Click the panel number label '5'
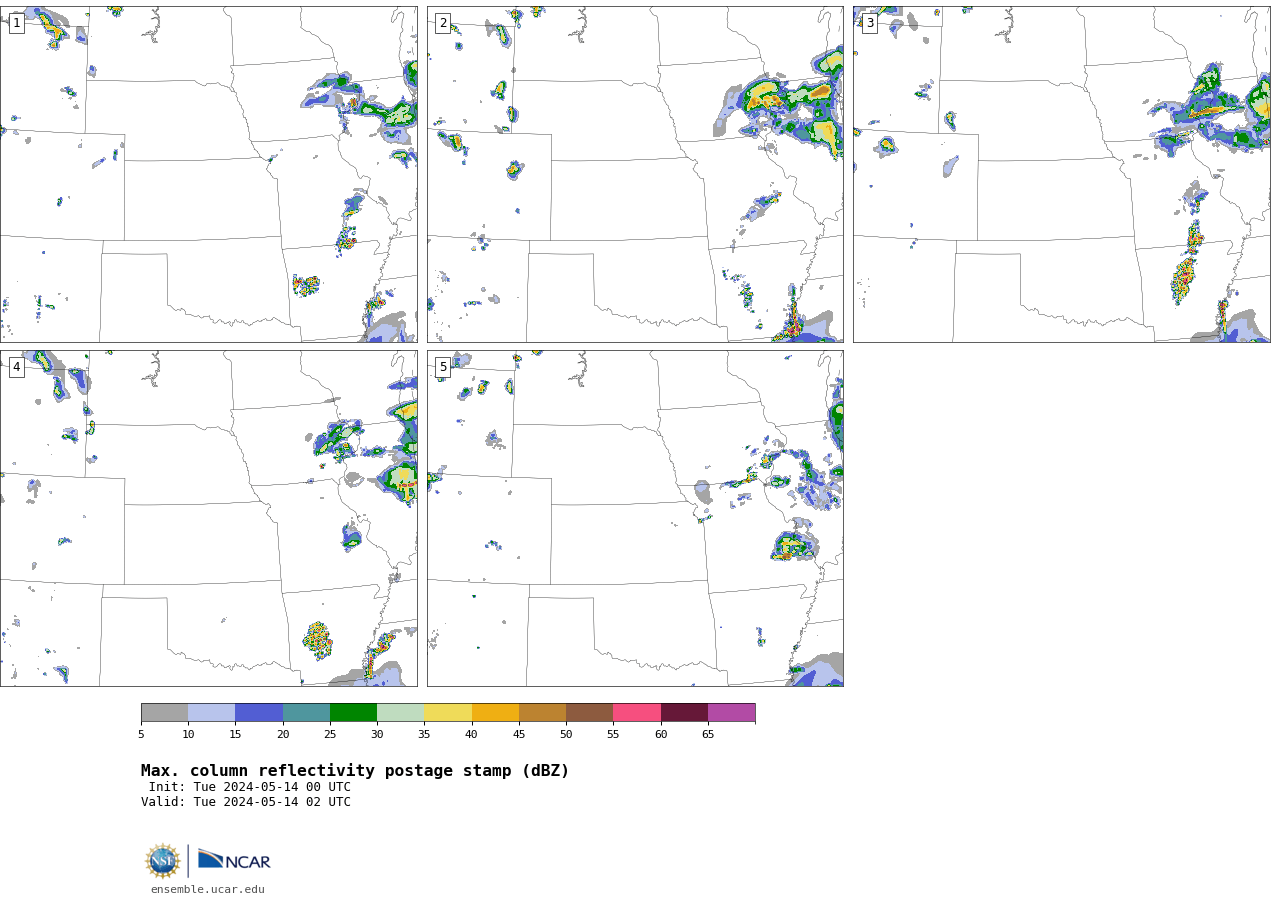1280x901 pixels. coord(443,367)
